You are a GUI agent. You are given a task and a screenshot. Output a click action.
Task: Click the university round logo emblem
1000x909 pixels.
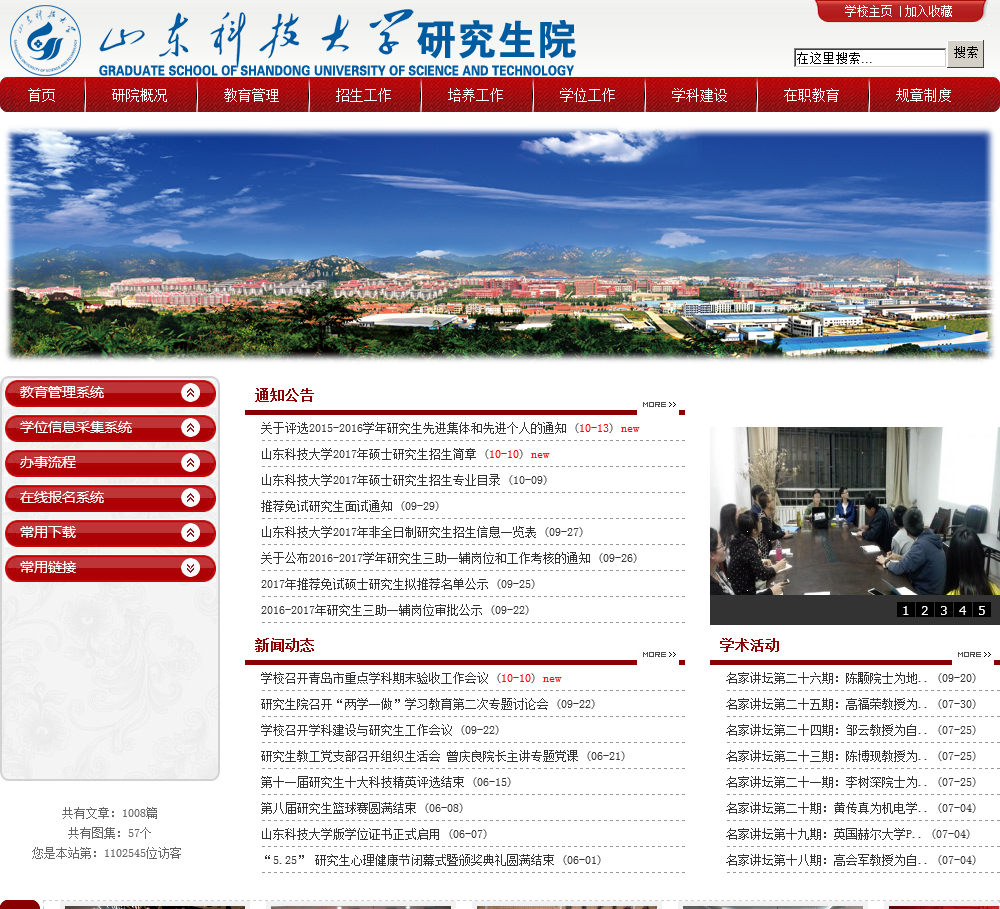45,40
